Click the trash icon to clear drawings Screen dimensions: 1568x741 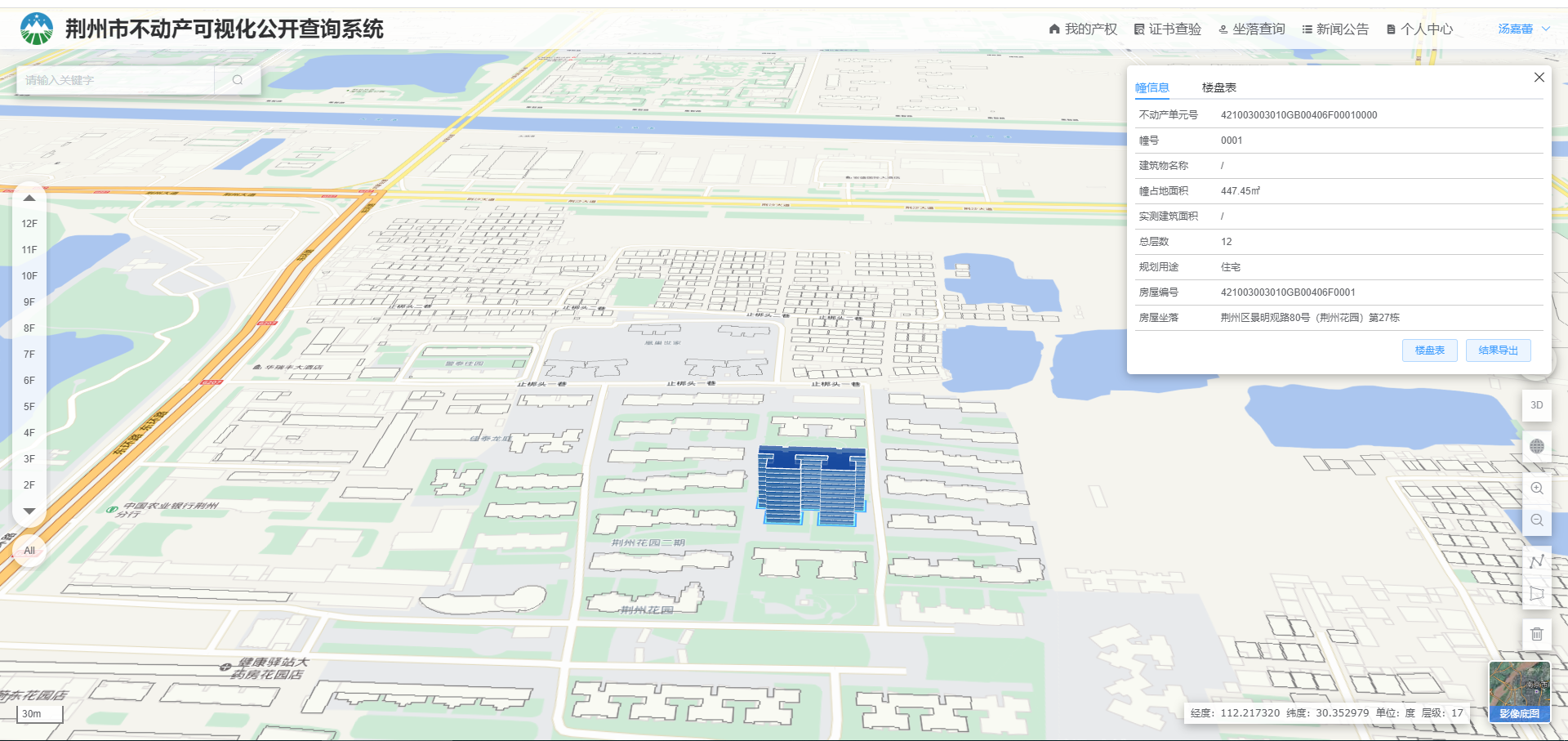[1536, 634]
